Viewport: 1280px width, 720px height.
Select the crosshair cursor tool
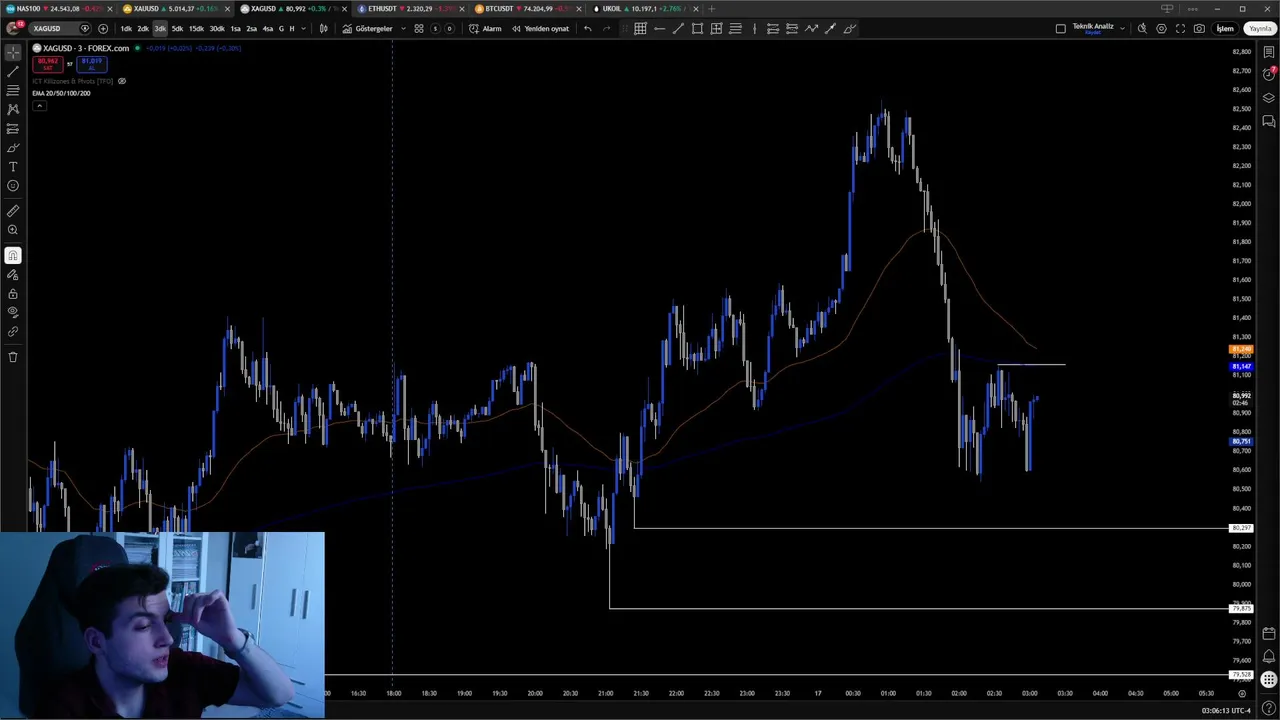tap(13, 52)
